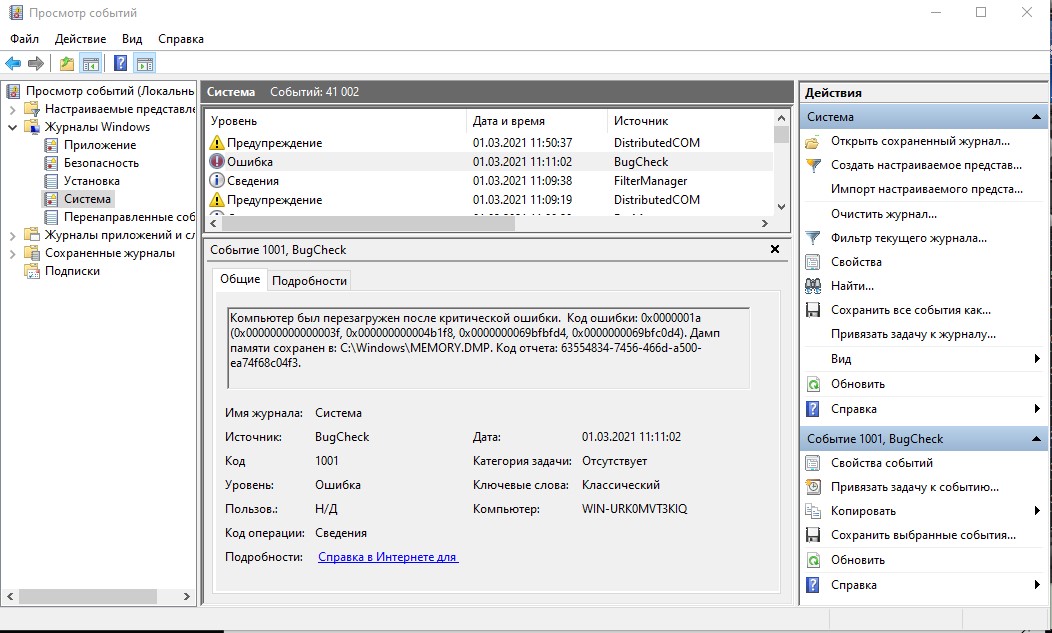Click the Безопасность log icon

tap(51, 163)
